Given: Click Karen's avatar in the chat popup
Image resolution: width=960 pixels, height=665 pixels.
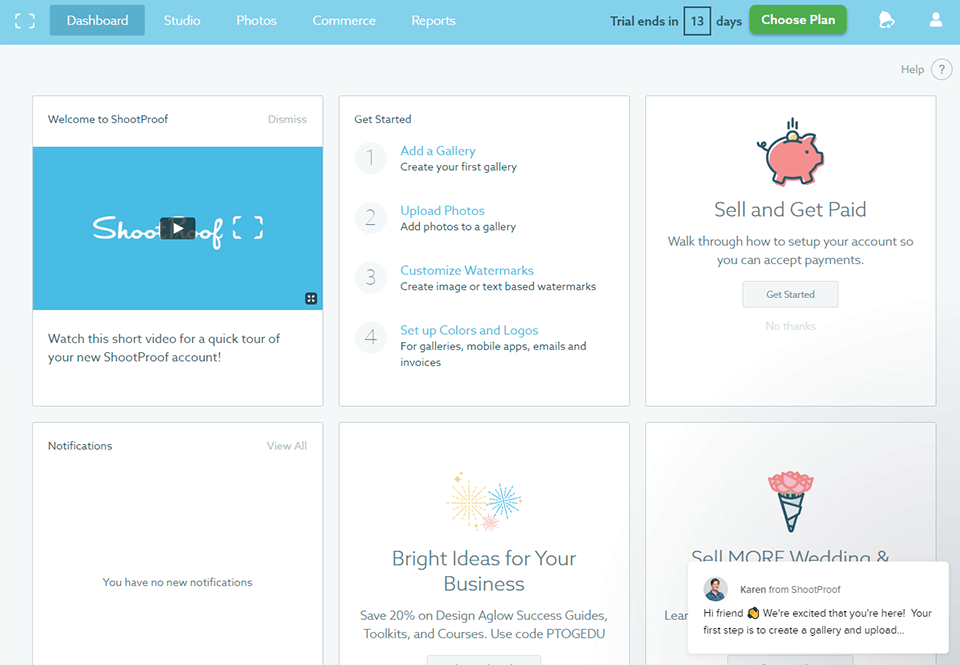Looking at the screenshot, I should click(715, 589).
